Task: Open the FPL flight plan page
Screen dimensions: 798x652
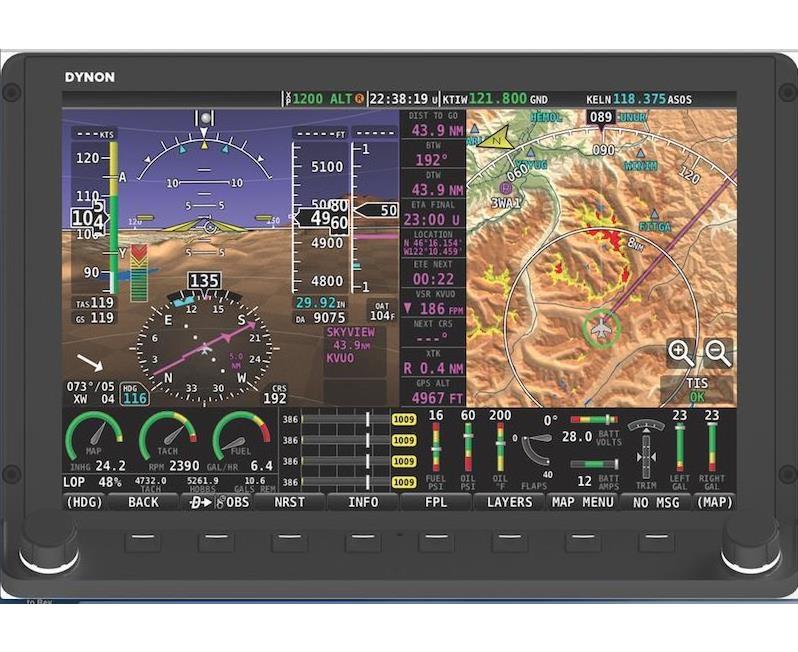Action: [x=436, y=502]
